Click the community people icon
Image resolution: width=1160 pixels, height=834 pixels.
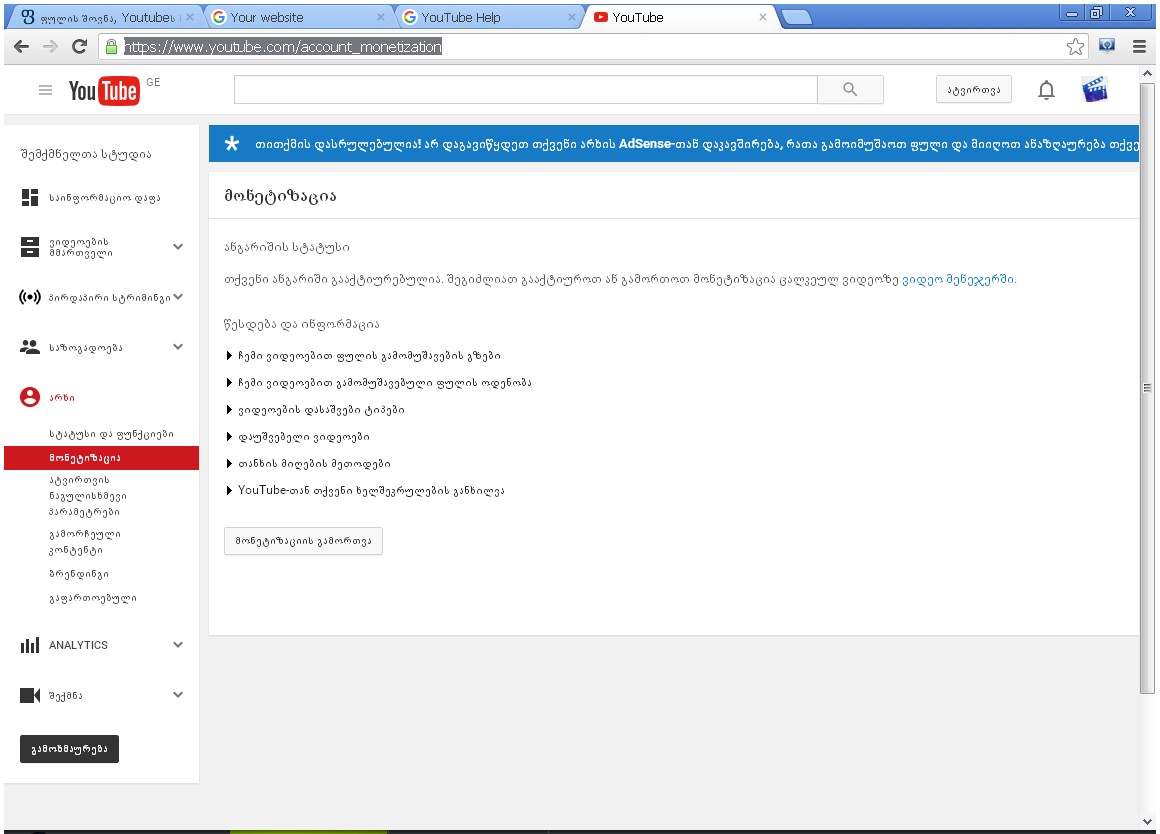[x=30, y=347]
